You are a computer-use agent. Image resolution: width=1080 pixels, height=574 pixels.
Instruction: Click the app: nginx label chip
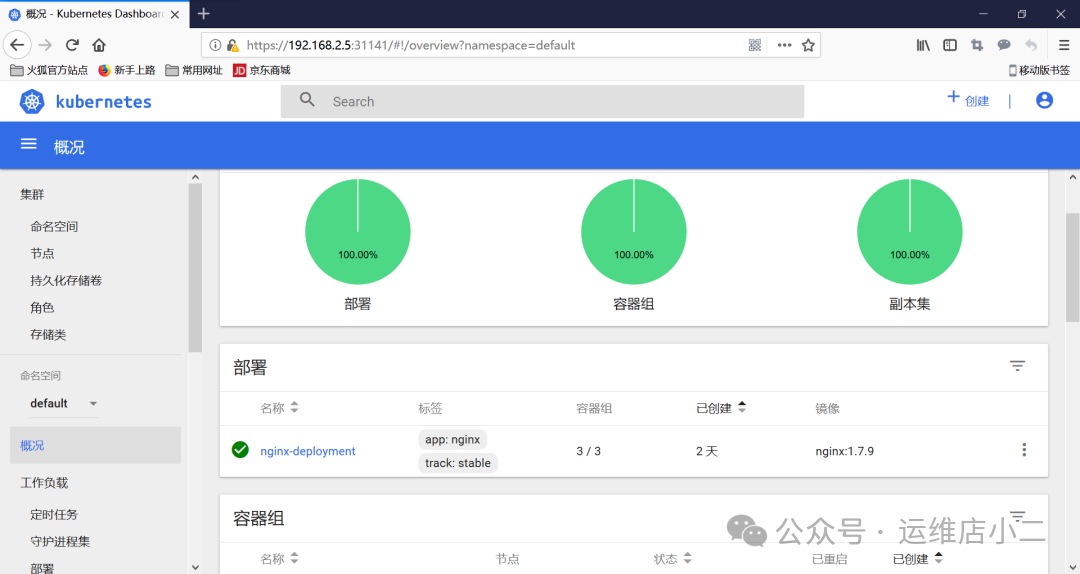[x=453, y=439]
